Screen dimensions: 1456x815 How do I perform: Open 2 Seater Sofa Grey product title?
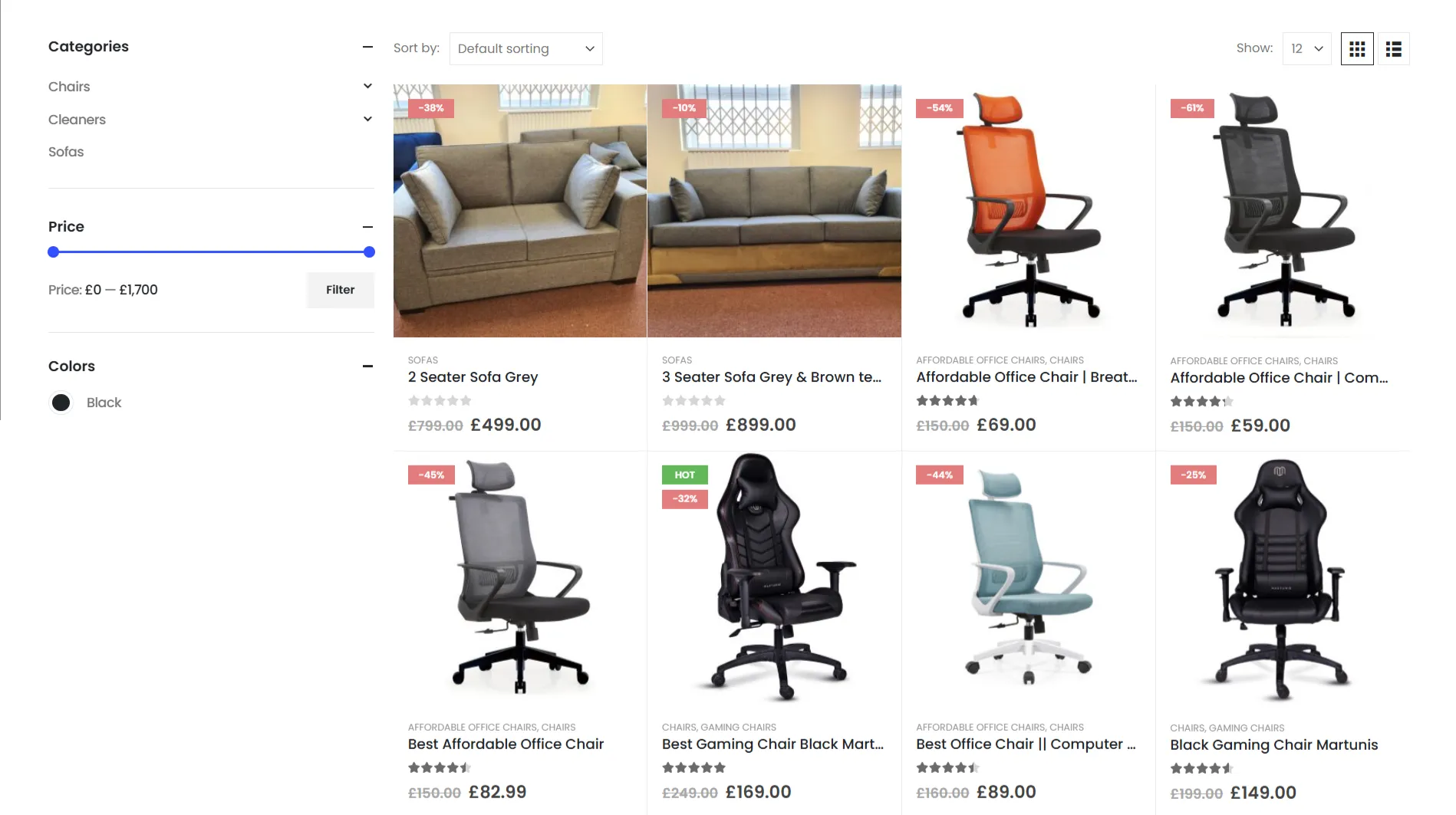point(473,377)
